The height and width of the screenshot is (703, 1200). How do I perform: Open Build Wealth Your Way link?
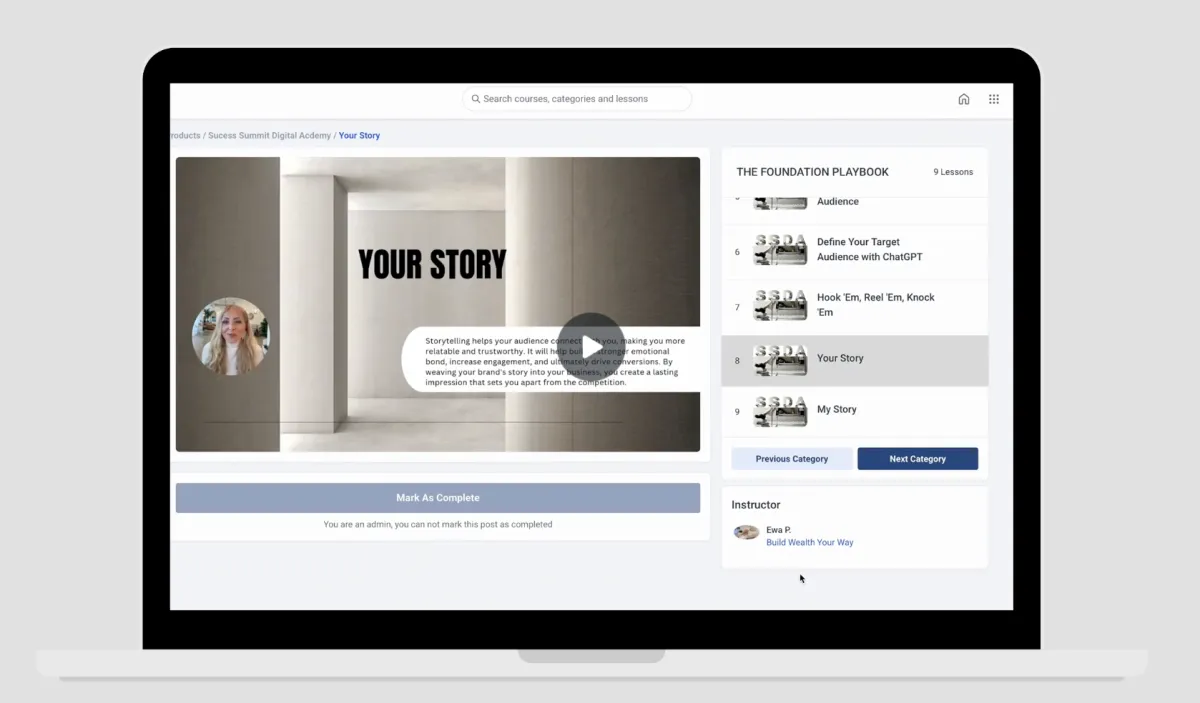tap(810, 543)
